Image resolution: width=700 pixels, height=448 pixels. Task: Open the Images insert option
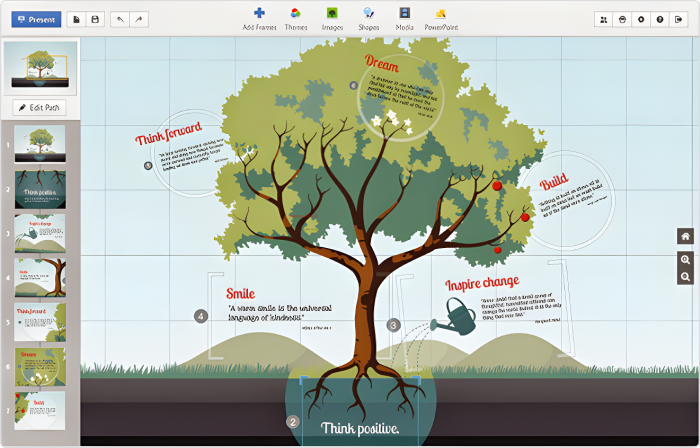[x=332, y=19]
